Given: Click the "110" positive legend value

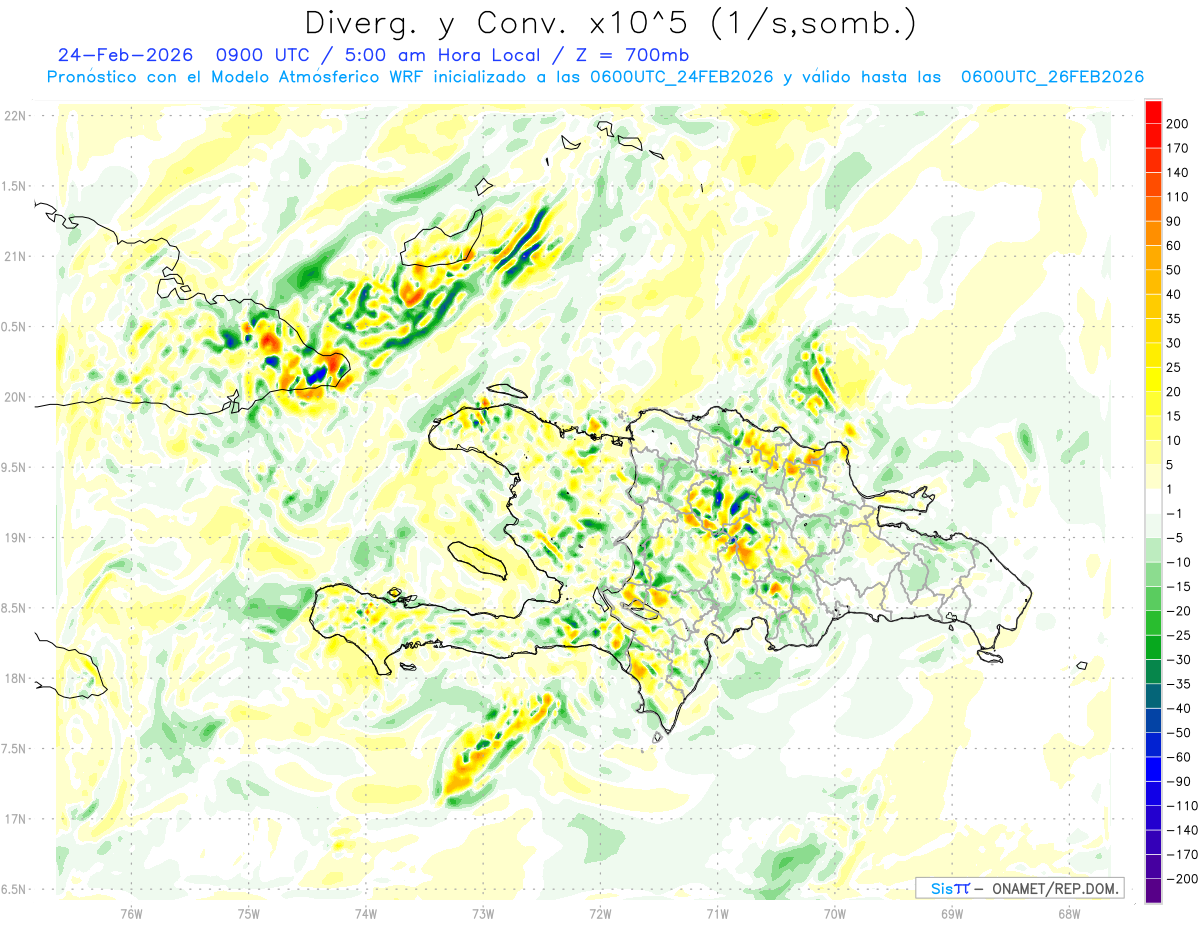Looking at the screenshot, I should tap(1178, 196).
